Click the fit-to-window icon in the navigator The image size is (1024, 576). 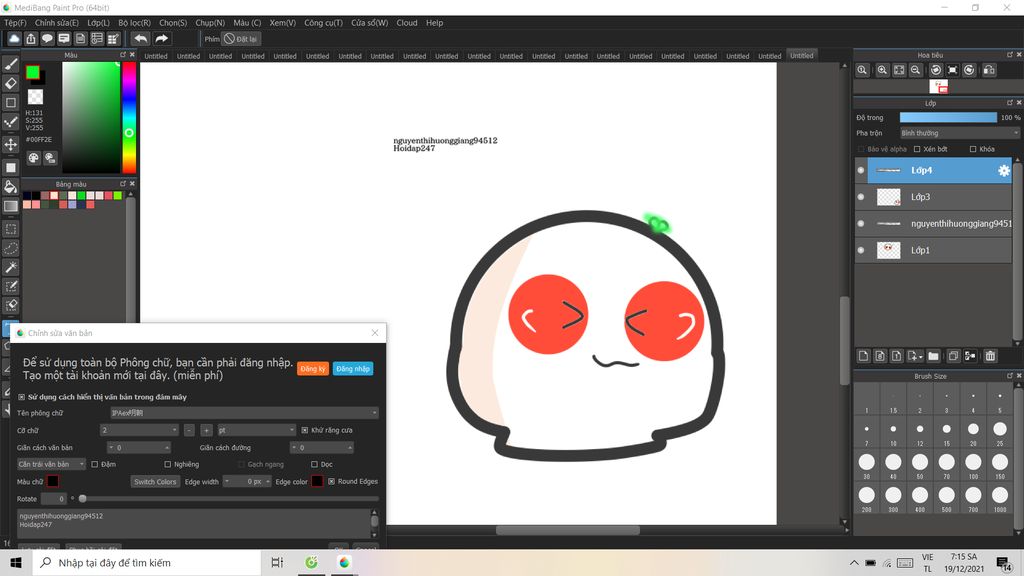899,70
